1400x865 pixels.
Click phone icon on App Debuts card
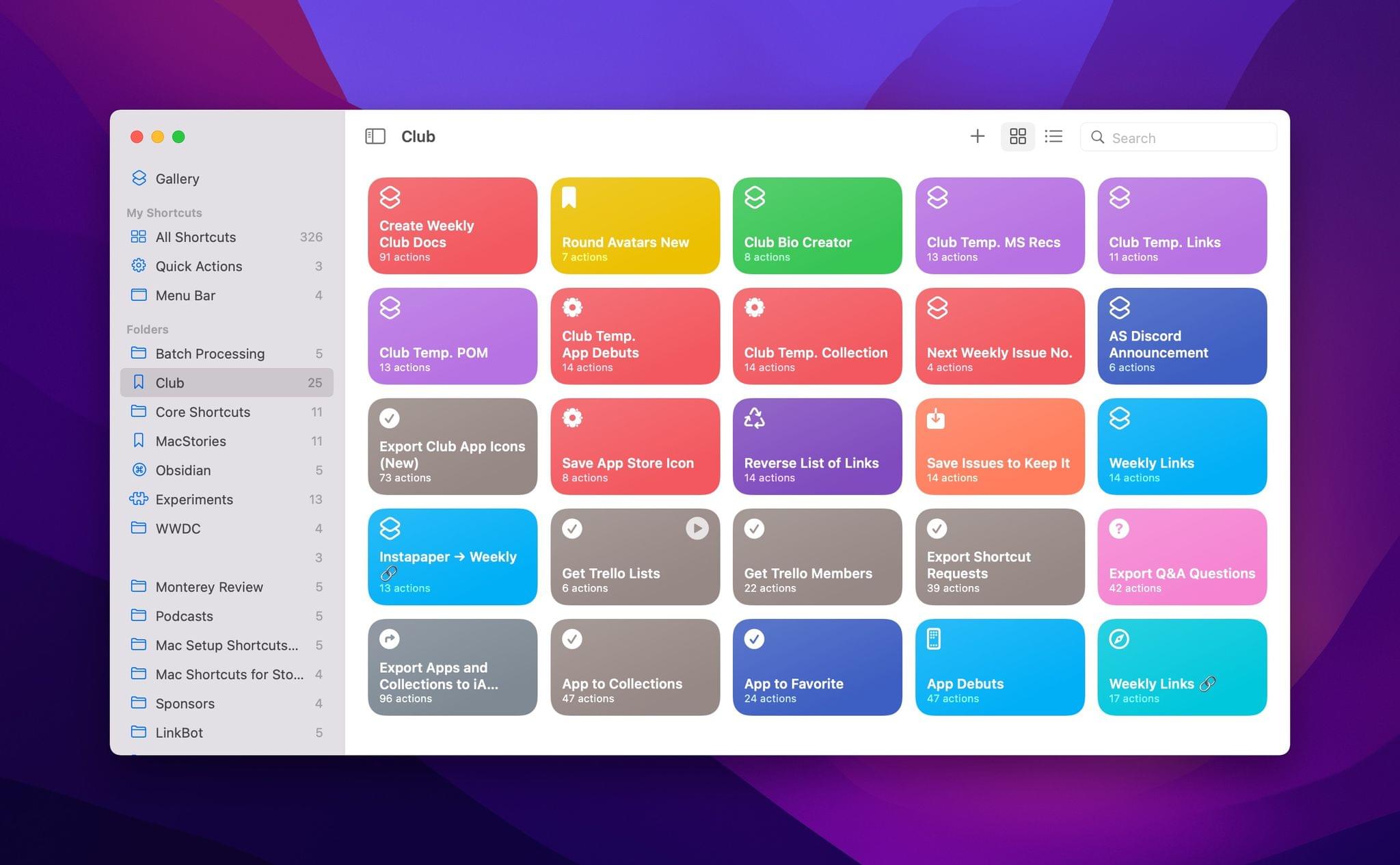[934, 639]
